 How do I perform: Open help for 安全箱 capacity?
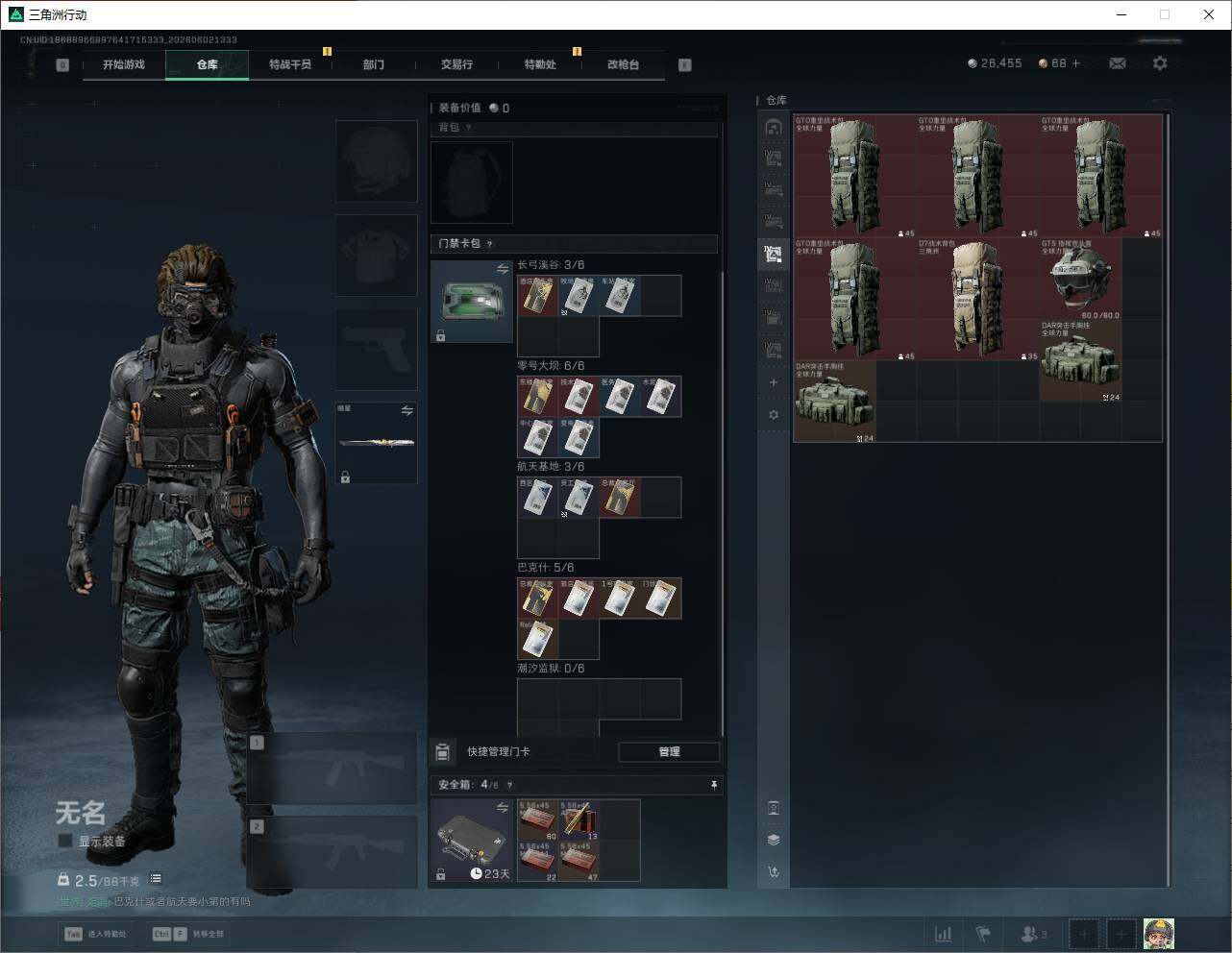coord(509,785)
